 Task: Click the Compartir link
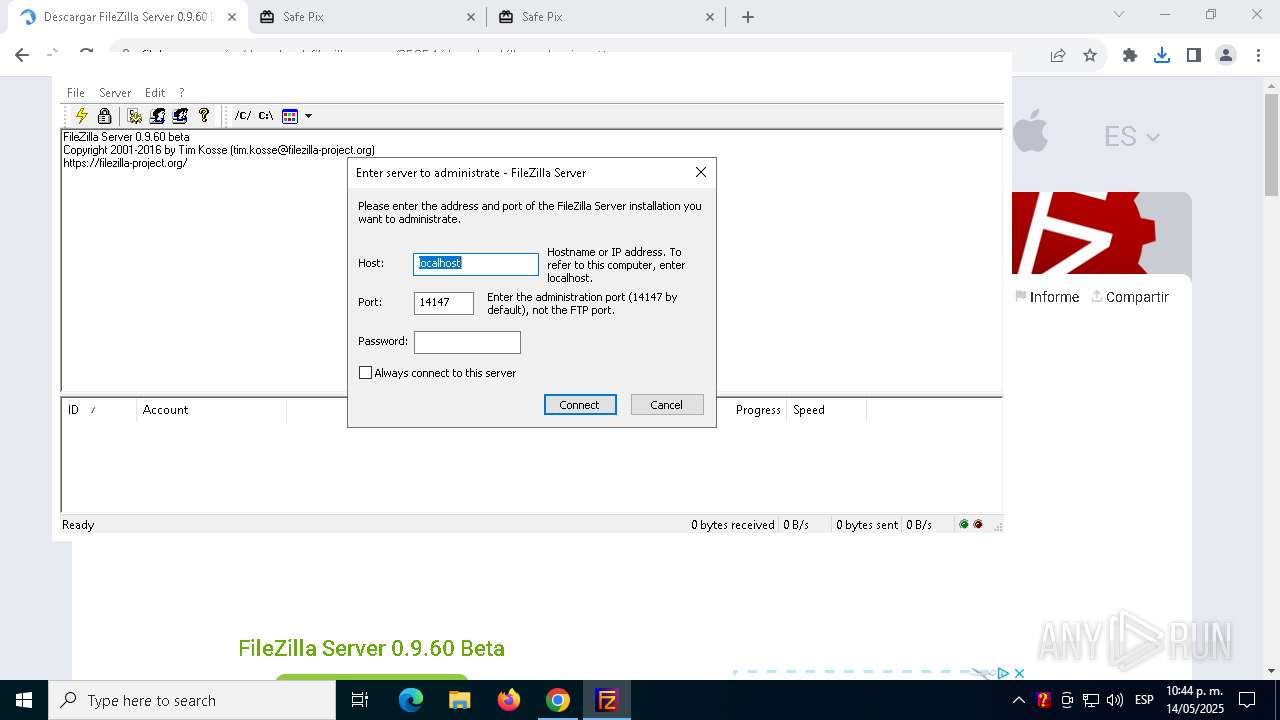pyautogui.click(x=1130, y=297)
